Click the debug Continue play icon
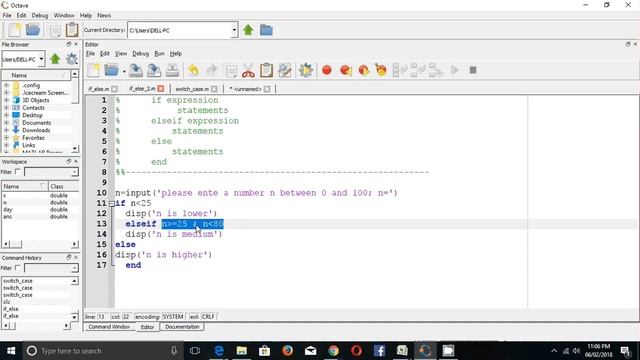The height and width of the screenshot is (360, 640). (x=454, y=70)
